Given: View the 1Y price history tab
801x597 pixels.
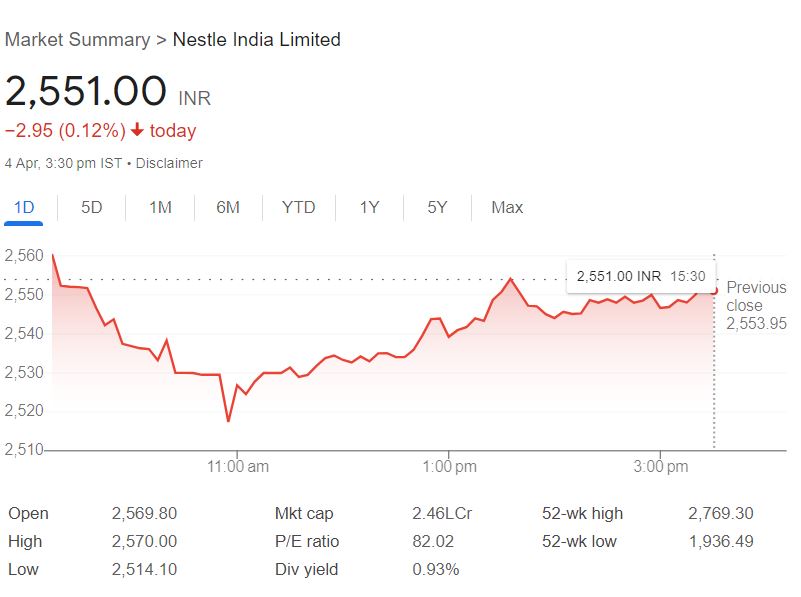Looking at the screenshot, I should coord(370,208).
